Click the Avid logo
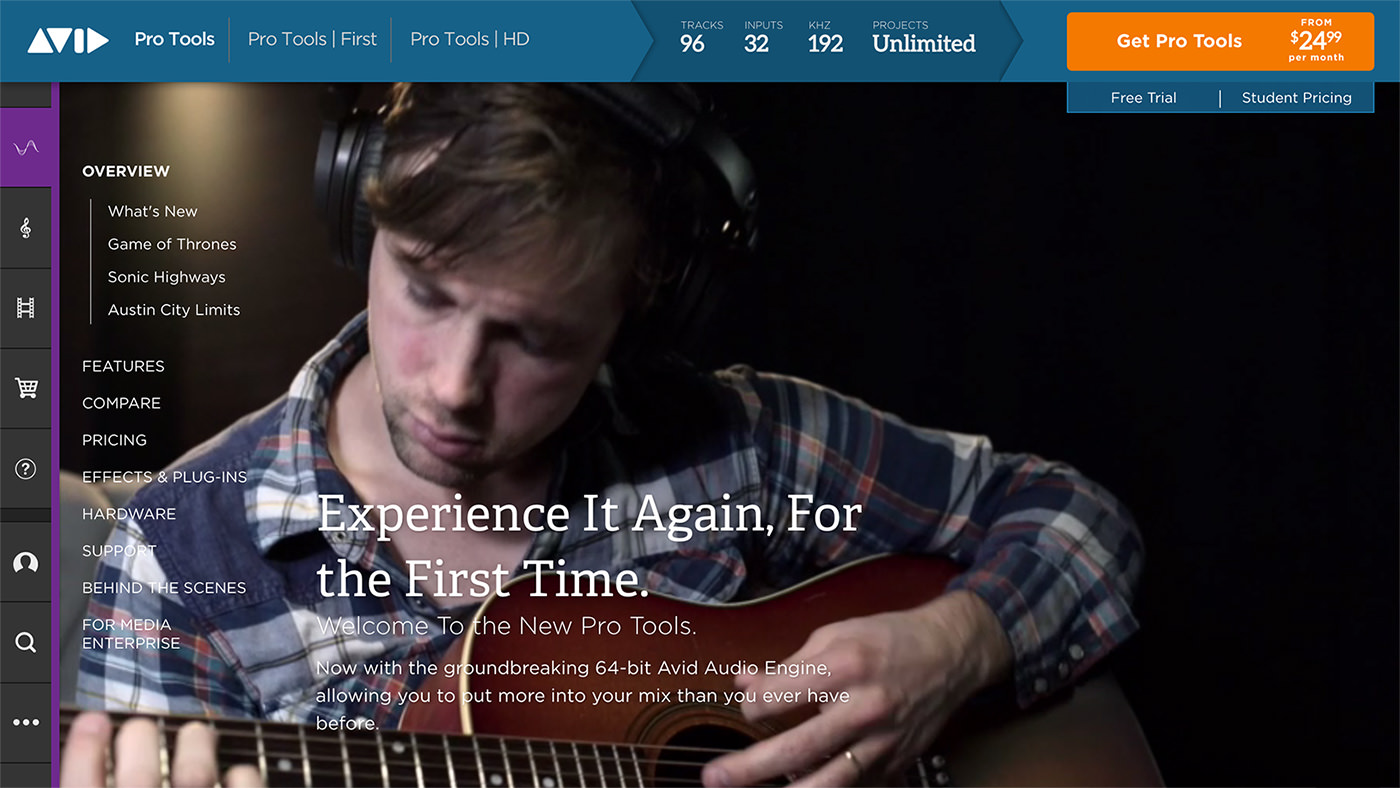The image size is (1400, 788). (x=68, y=40)
